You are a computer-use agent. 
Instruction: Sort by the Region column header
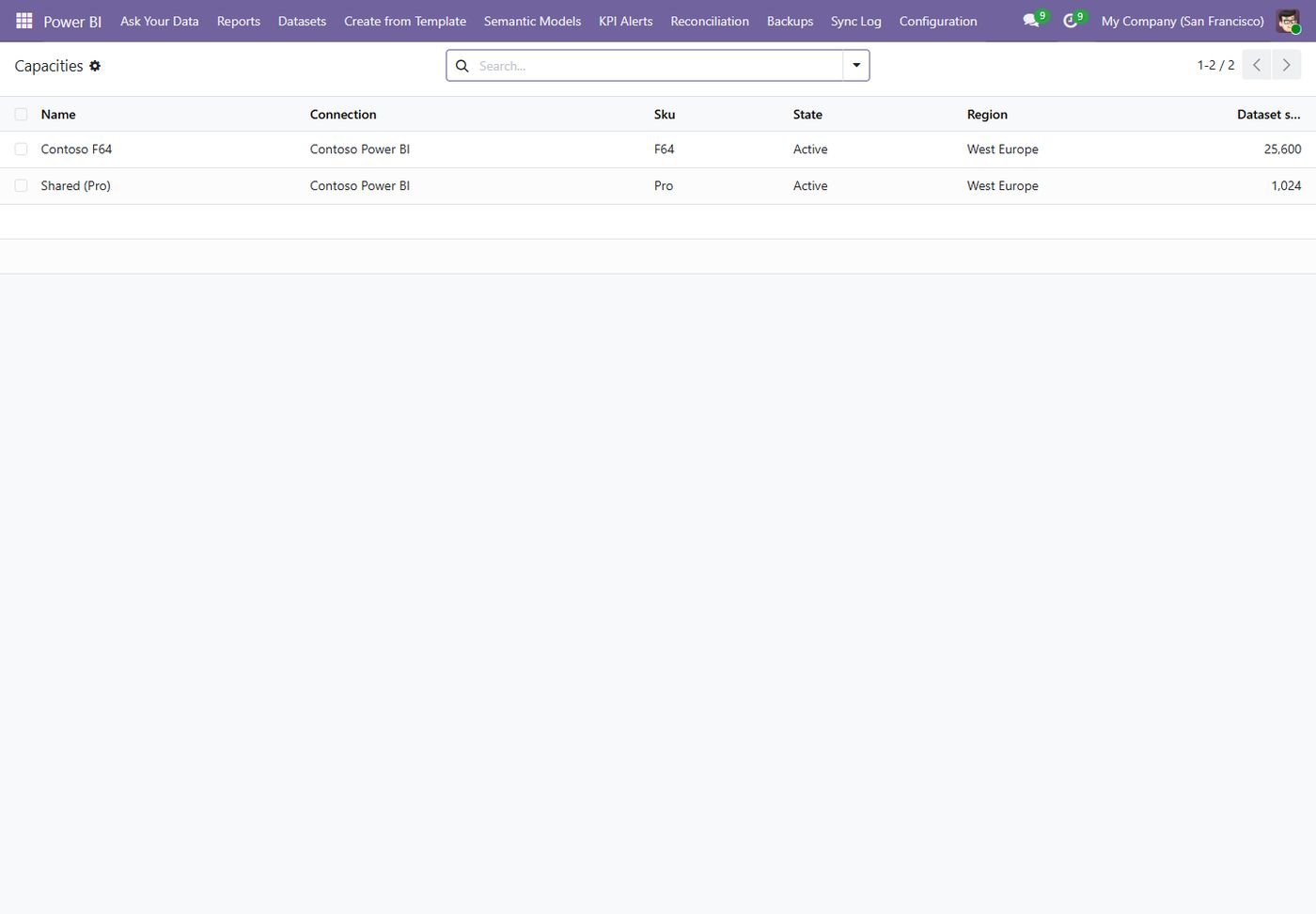987,115
